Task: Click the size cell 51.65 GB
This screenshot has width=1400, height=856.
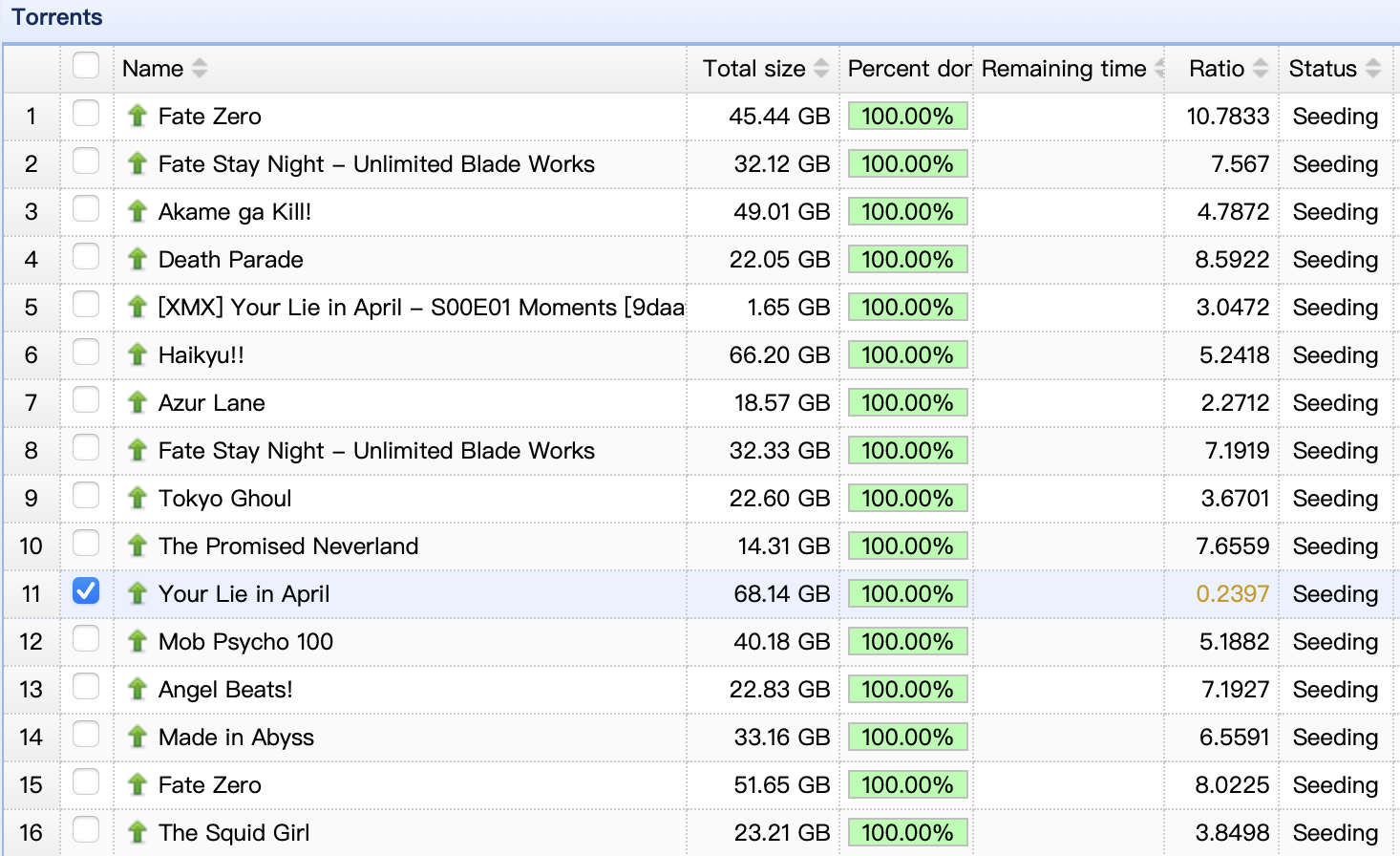Action: 781,784
